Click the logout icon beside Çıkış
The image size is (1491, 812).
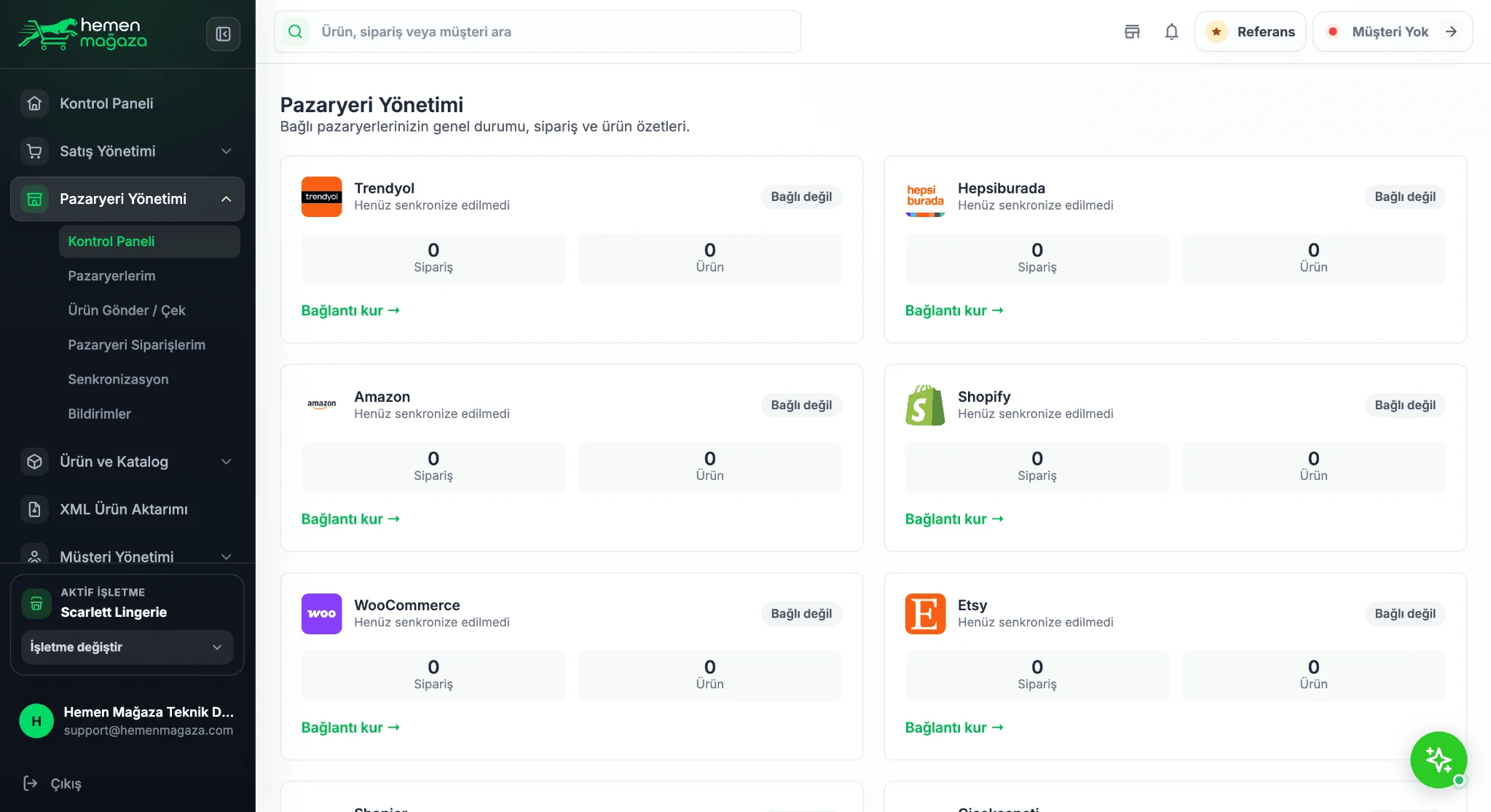point(31,783)
